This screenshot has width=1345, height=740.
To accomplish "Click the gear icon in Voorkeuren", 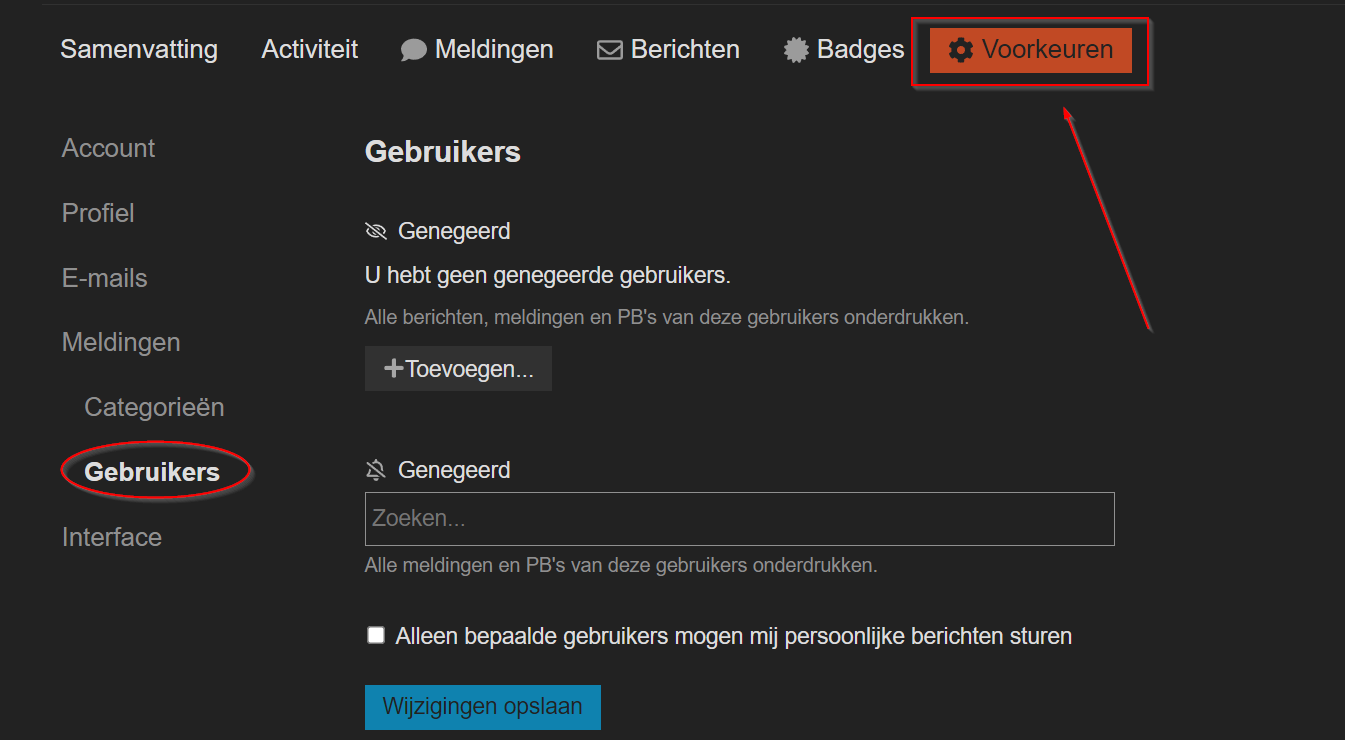I will (x=961, y=50).
